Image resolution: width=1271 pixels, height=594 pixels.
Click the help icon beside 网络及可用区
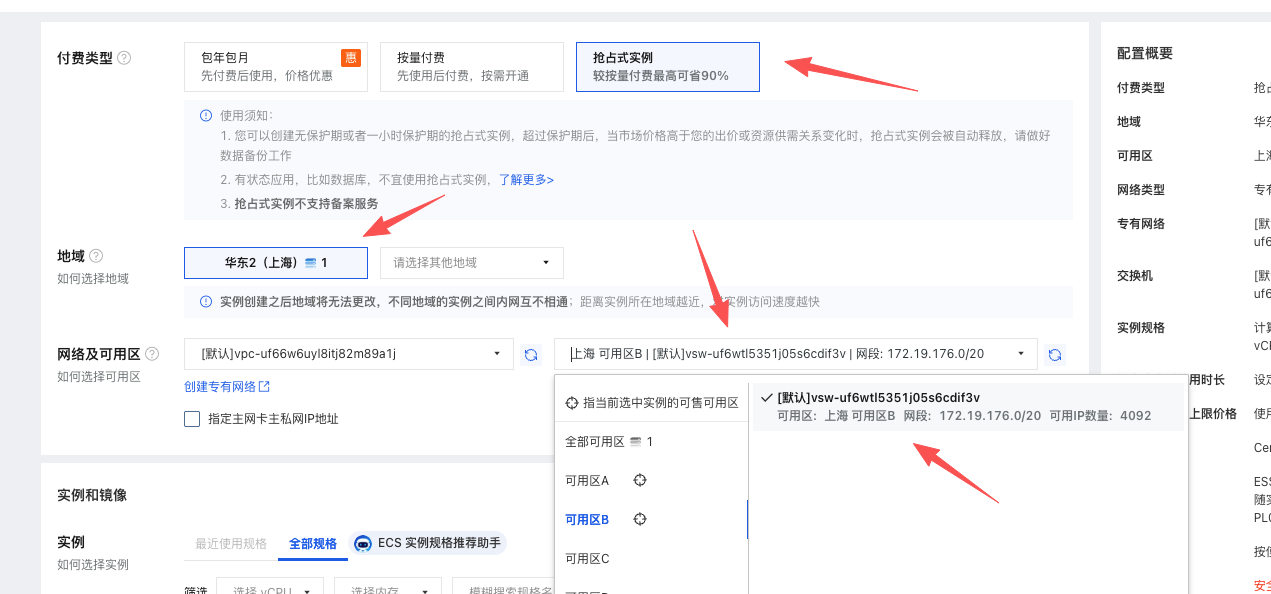[x=152, y=354]
